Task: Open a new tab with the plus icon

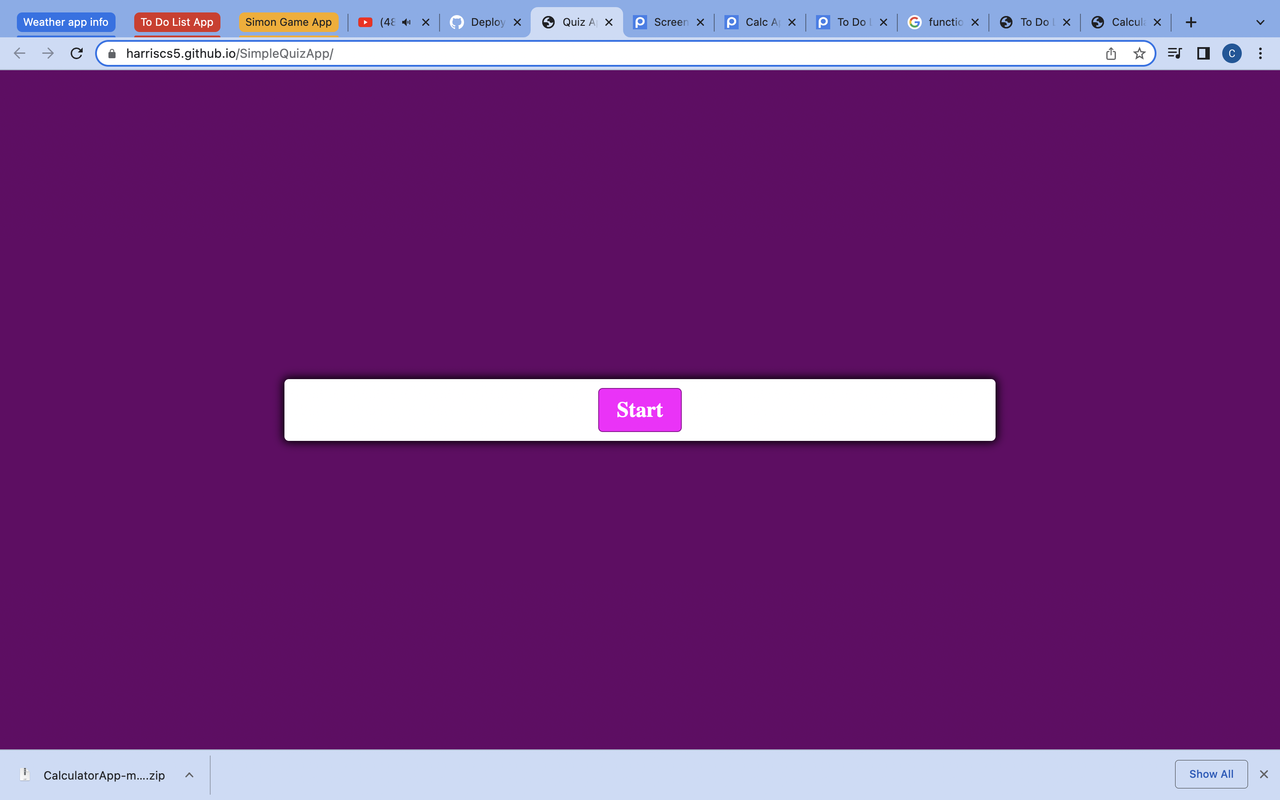Action: click(x=1190, y=21)
